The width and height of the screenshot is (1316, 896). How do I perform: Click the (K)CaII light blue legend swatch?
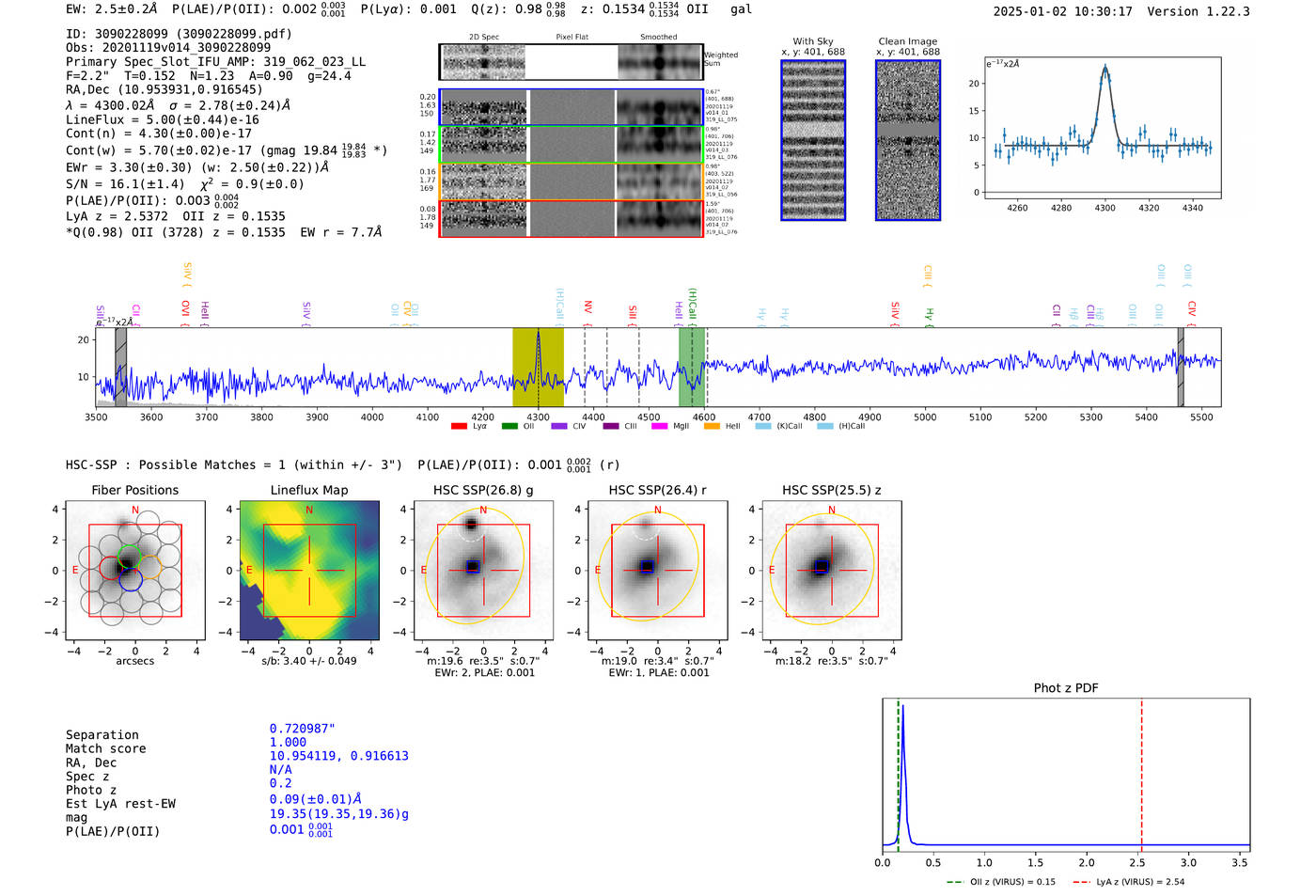(x=763, y=426)
